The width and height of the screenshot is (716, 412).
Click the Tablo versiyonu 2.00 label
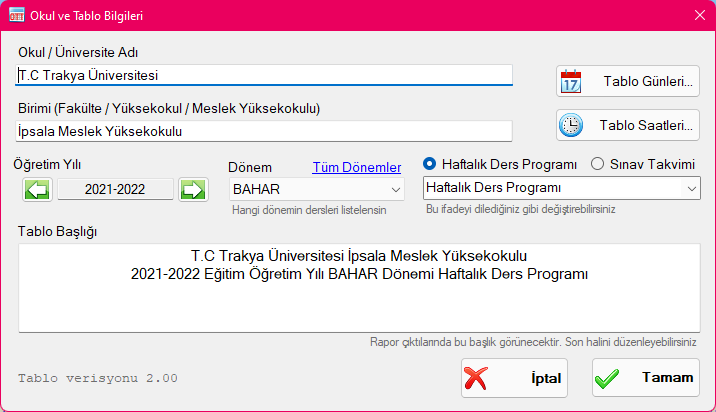[x=98, y=379]
